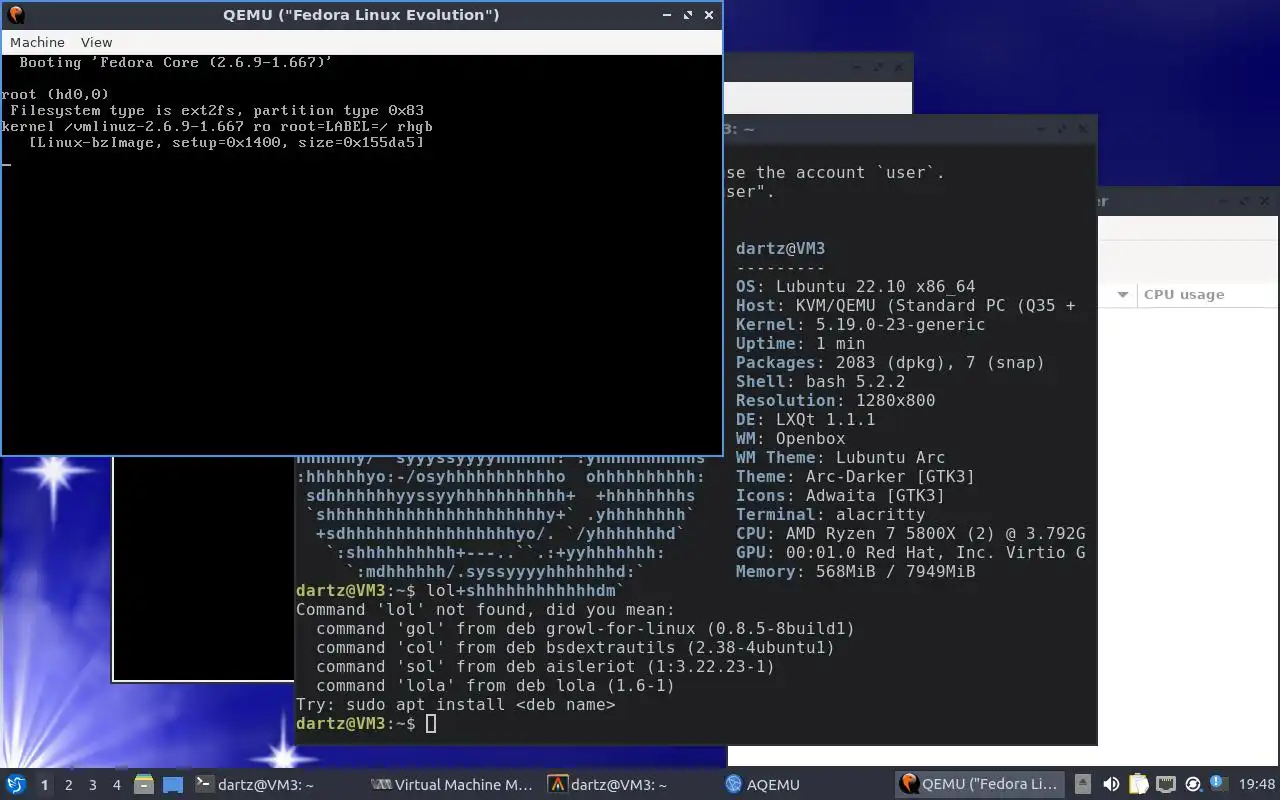This screenshot has width=1280, height=800.
Task: Launch the file manager from the panel
Action: point(144,785)
